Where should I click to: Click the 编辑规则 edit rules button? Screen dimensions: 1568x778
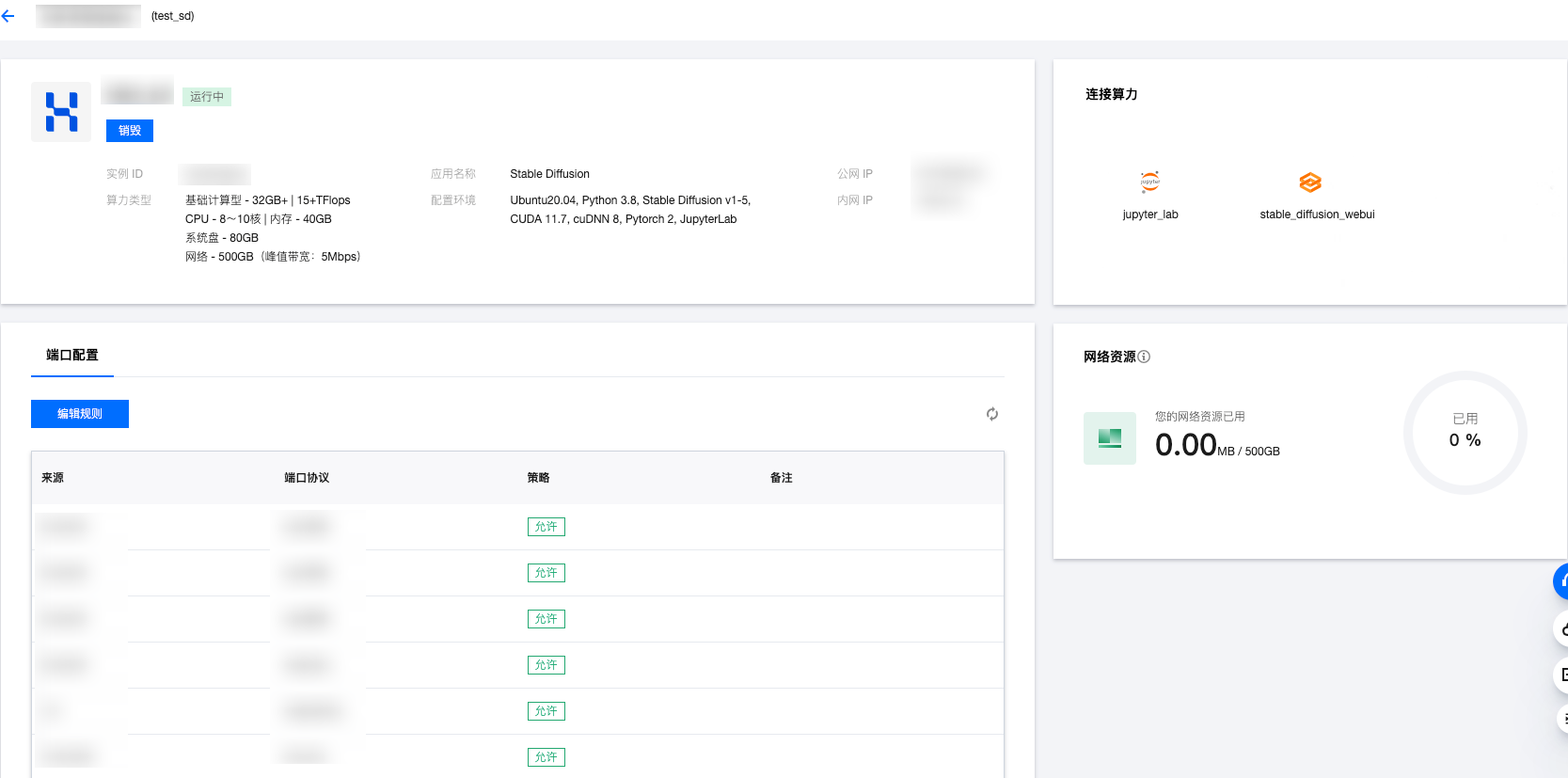[80, 414]
